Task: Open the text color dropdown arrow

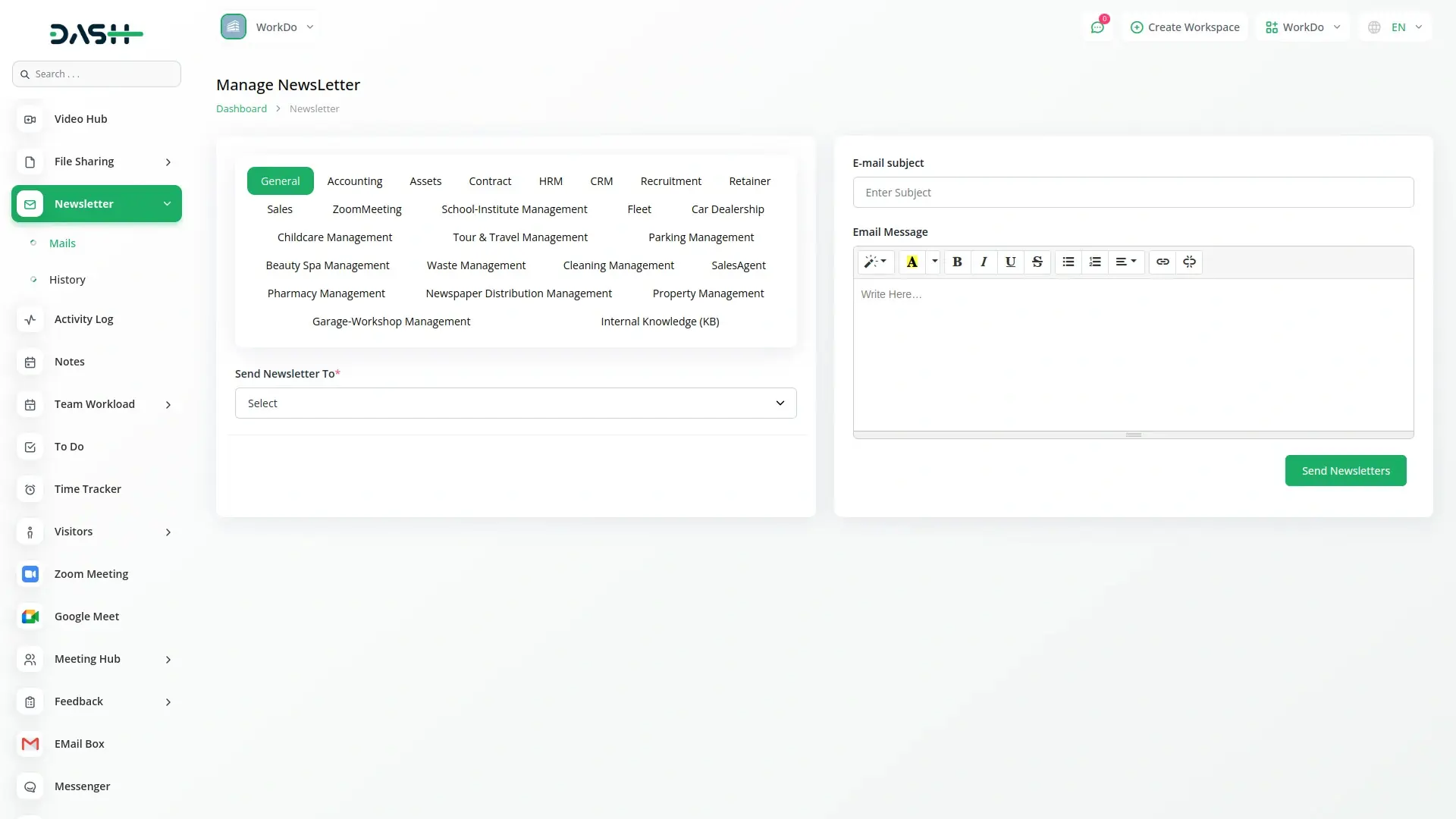Action: [934, 262]
